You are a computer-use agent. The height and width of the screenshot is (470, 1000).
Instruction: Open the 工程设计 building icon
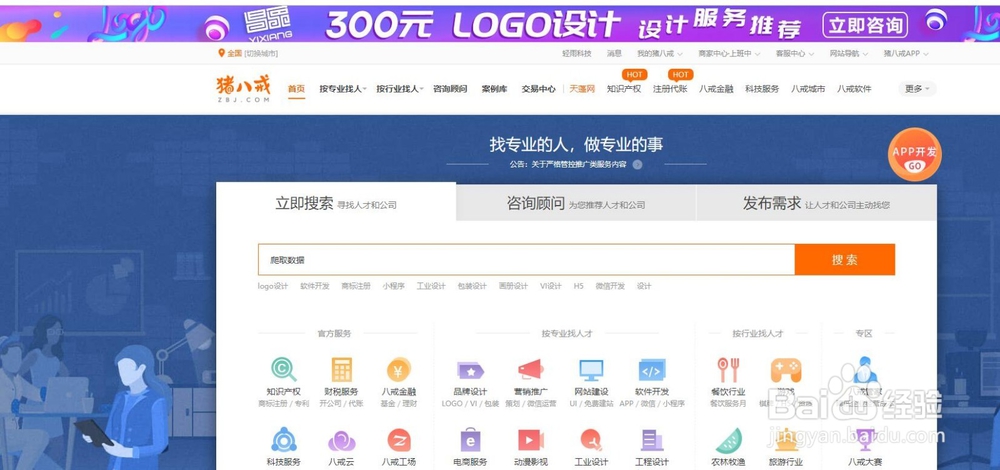[x=652, y=440]
